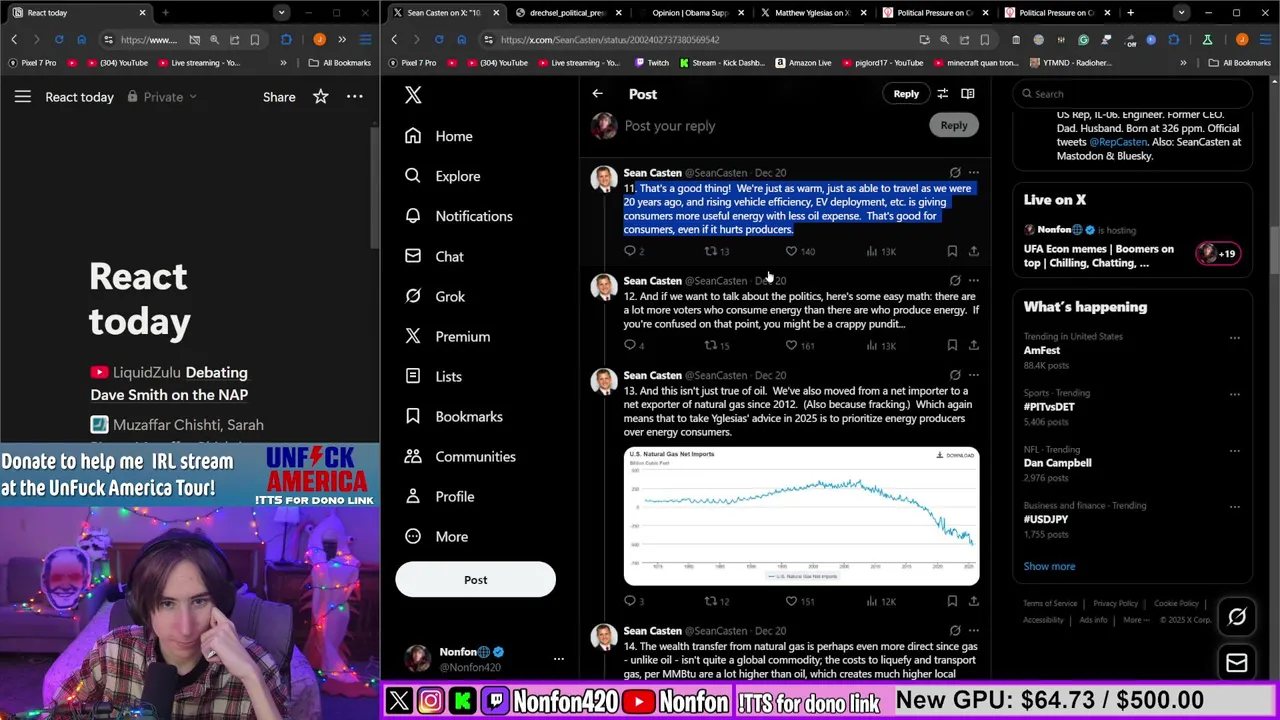This screenshot has height=720, width=1280.
Task: Click Show more under trends
Action: coord(1049,566)
